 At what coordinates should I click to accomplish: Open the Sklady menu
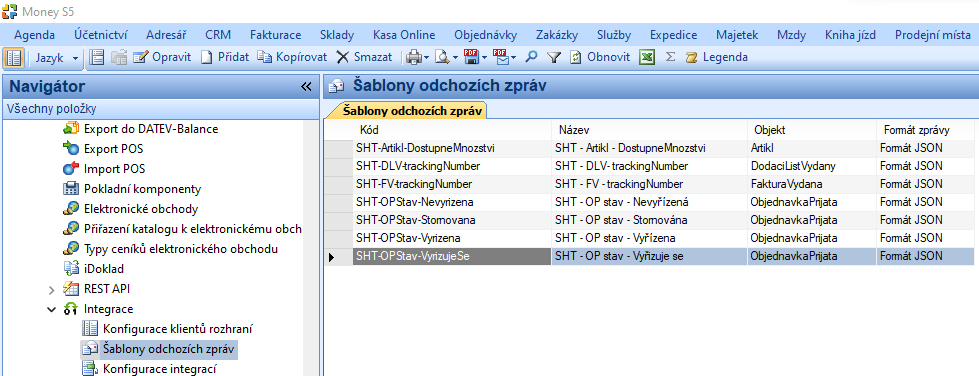click(x=337, y=35)
